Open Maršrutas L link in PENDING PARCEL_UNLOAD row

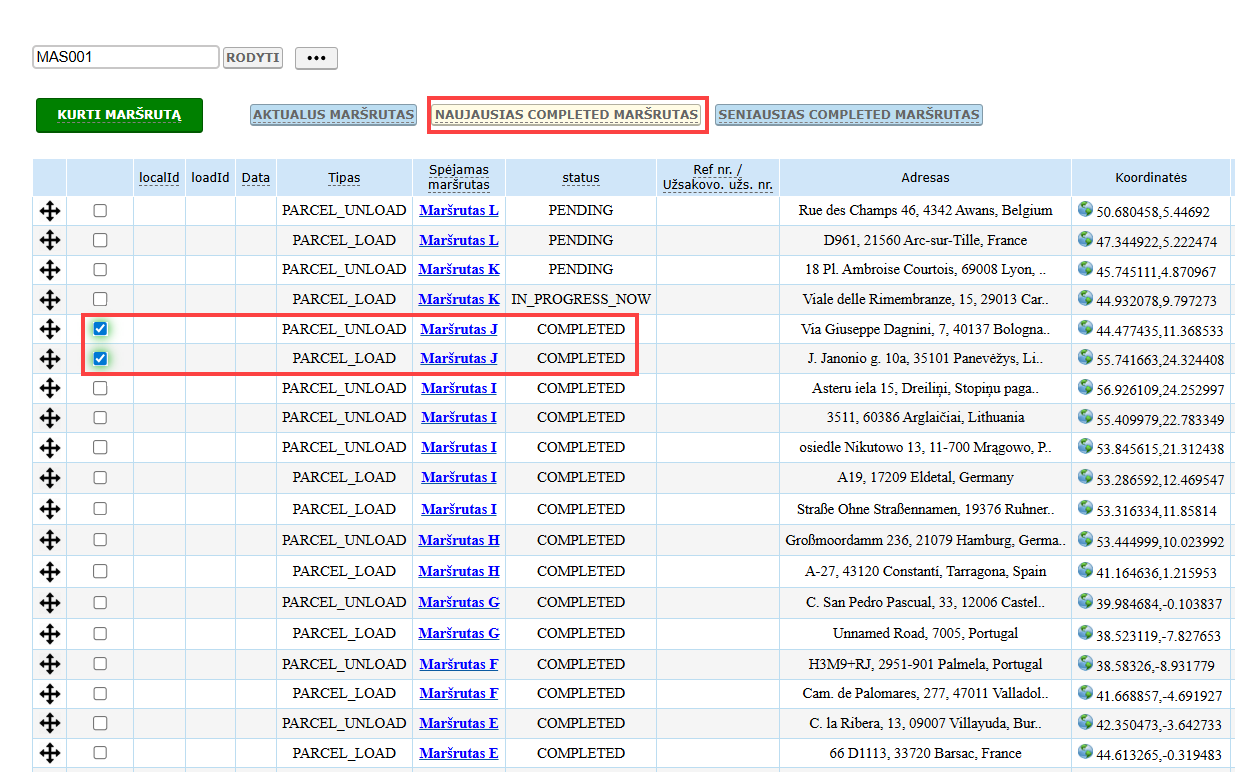click(x=459, y=211)
